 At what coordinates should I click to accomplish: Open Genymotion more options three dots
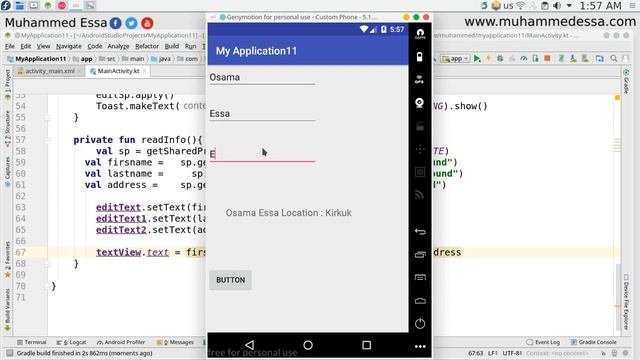420,347
